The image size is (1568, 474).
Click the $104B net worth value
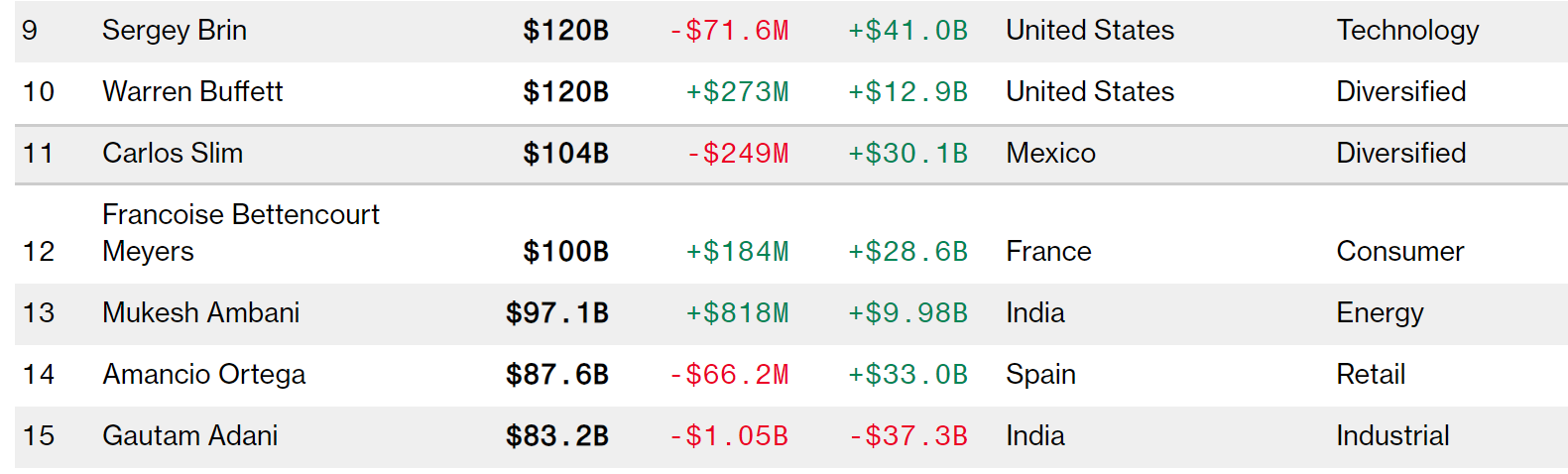click(565, 154)
